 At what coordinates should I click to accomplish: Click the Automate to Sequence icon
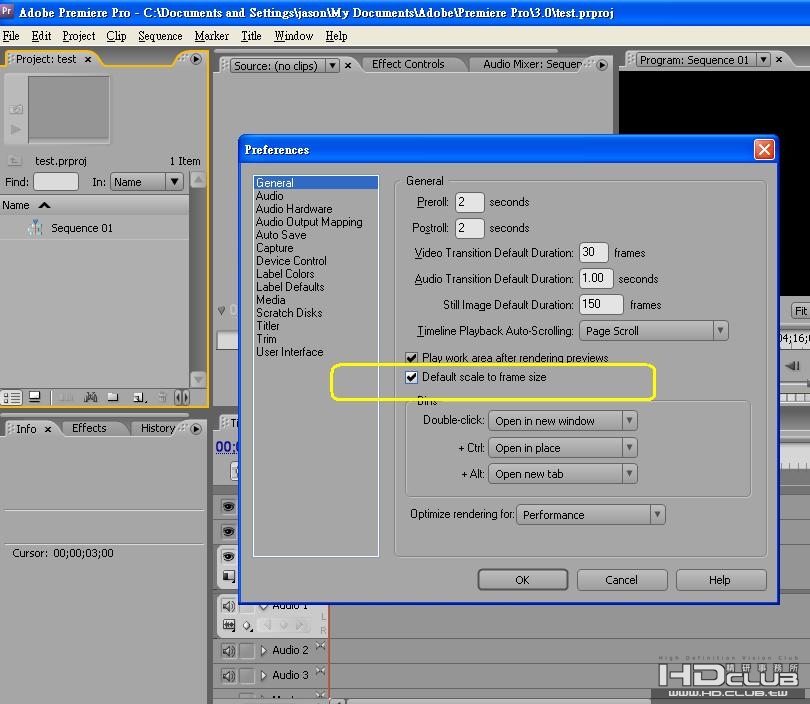click(x=66, y=397)
